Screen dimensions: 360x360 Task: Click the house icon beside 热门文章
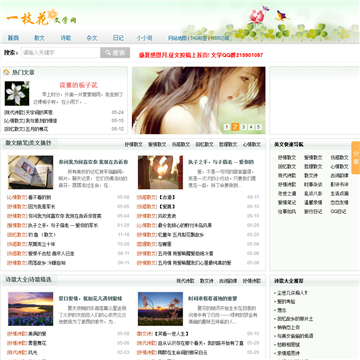6,72
